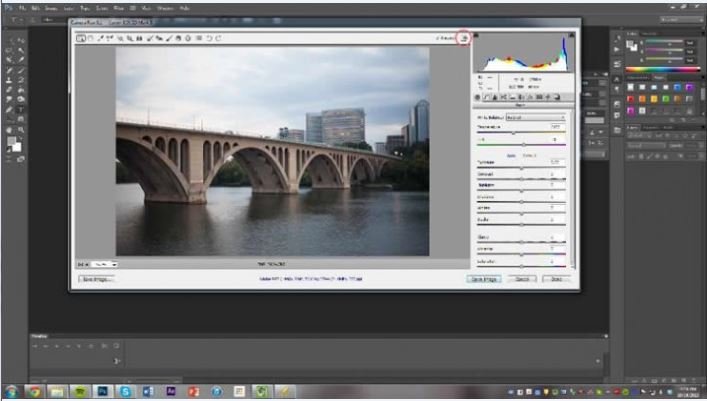Toggle shadow clipping warning on histogram
The image size is (707, 401).
pyautogui.click(x=476, y=35)
